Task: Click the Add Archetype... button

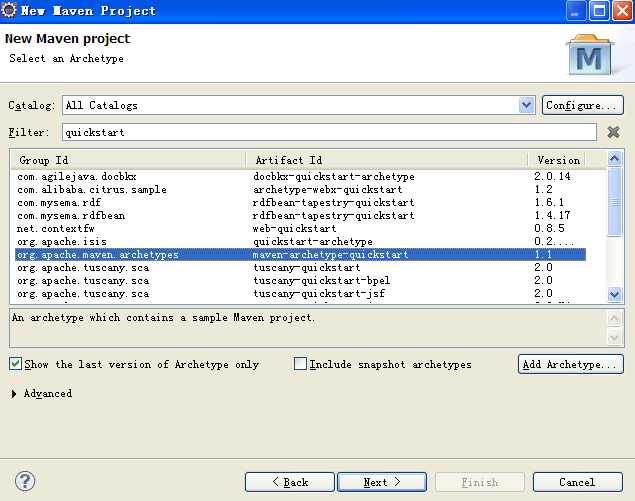Action: pyautogui.click(x=571, y=364)
